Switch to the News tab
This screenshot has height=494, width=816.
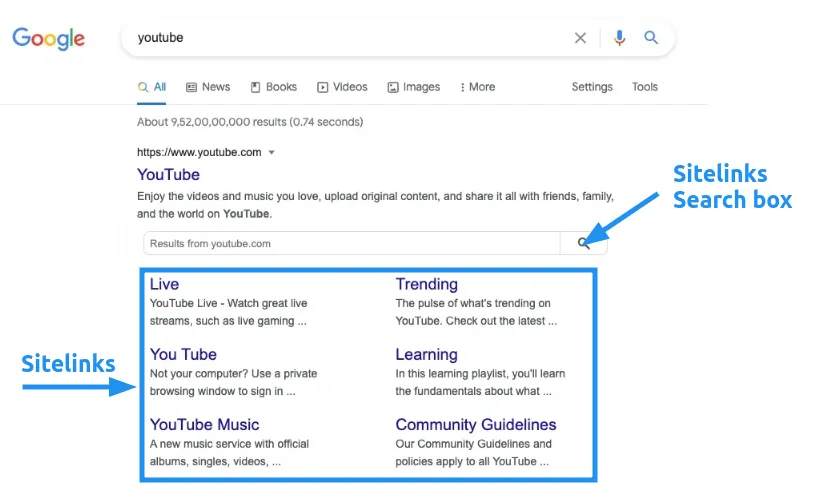click(x=208, y=87)
